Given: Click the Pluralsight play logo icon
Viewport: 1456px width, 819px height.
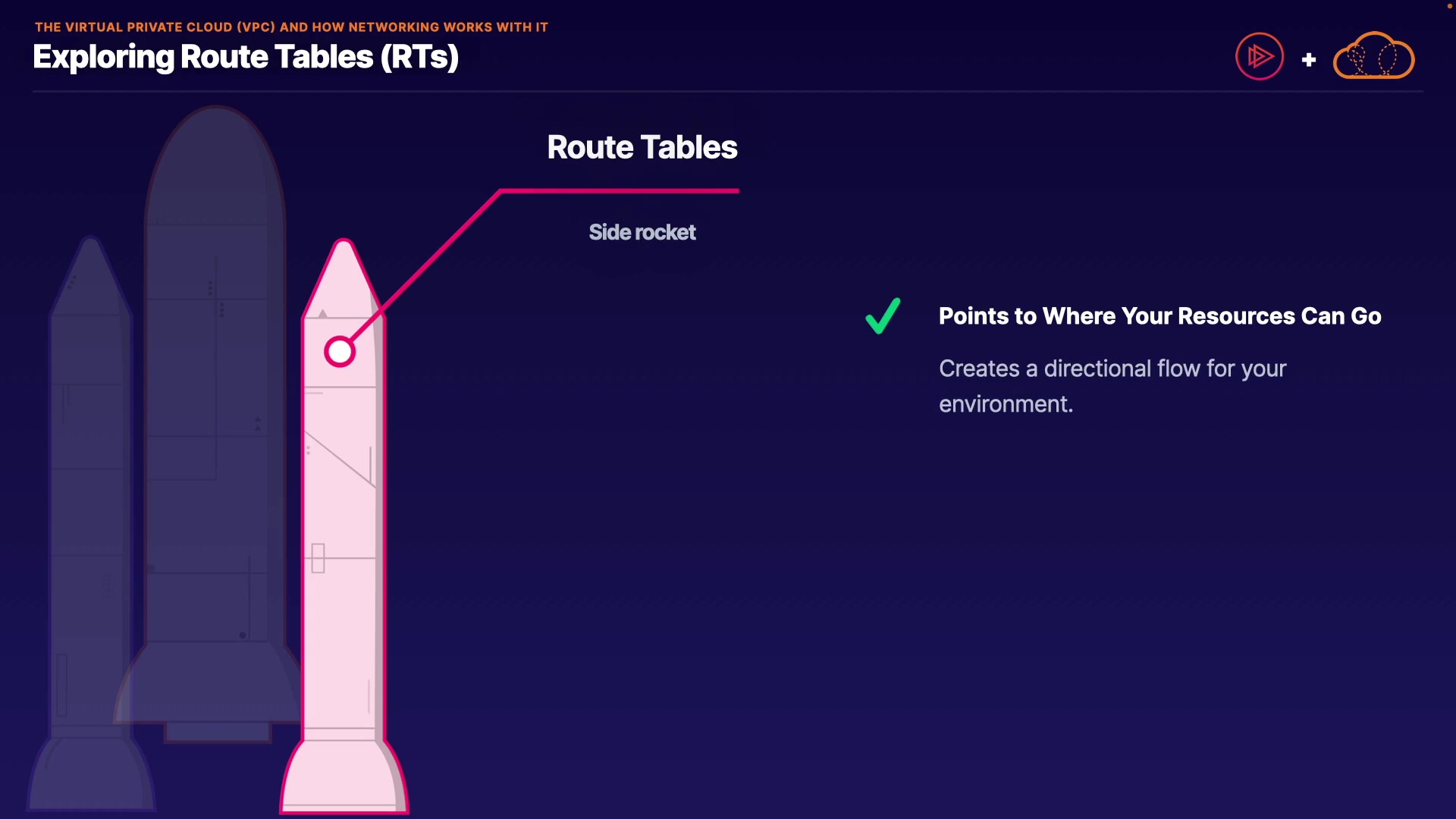Looking at the screenshot, I should point(1259,56).
